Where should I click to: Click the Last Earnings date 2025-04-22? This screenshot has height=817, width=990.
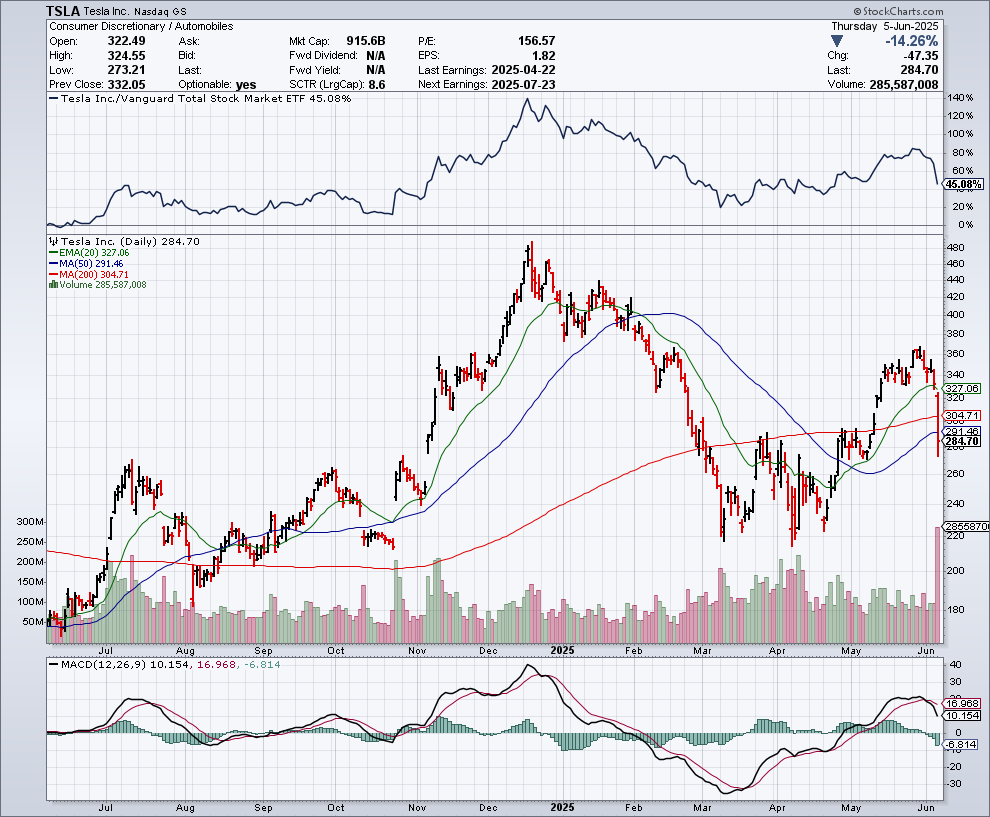pos(523,70)
